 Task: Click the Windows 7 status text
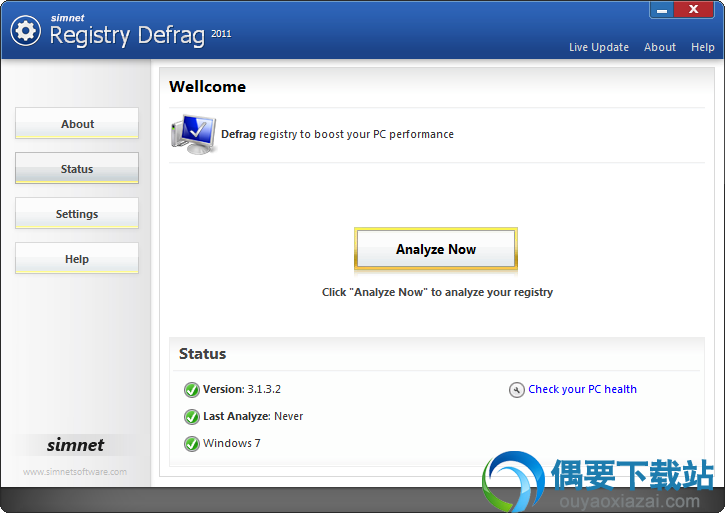(x=232, y=443)
